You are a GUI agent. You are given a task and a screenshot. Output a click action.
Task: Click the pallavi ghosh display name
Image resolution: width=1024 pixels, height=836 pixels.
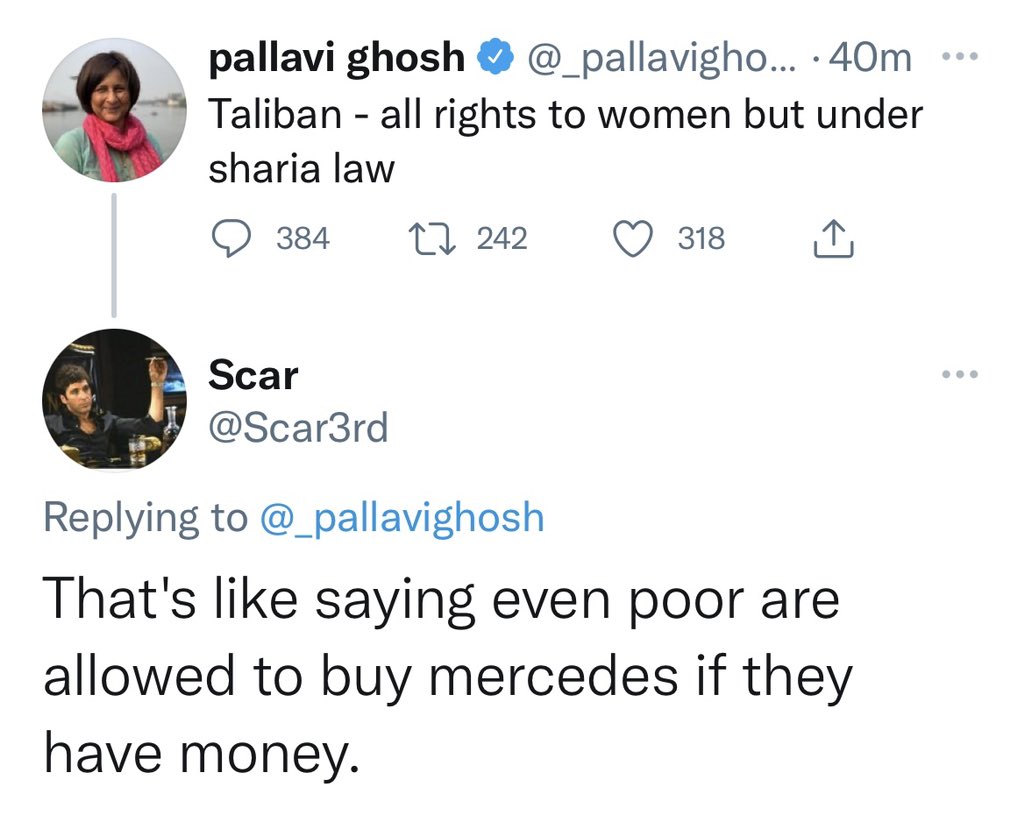(336, 60)
